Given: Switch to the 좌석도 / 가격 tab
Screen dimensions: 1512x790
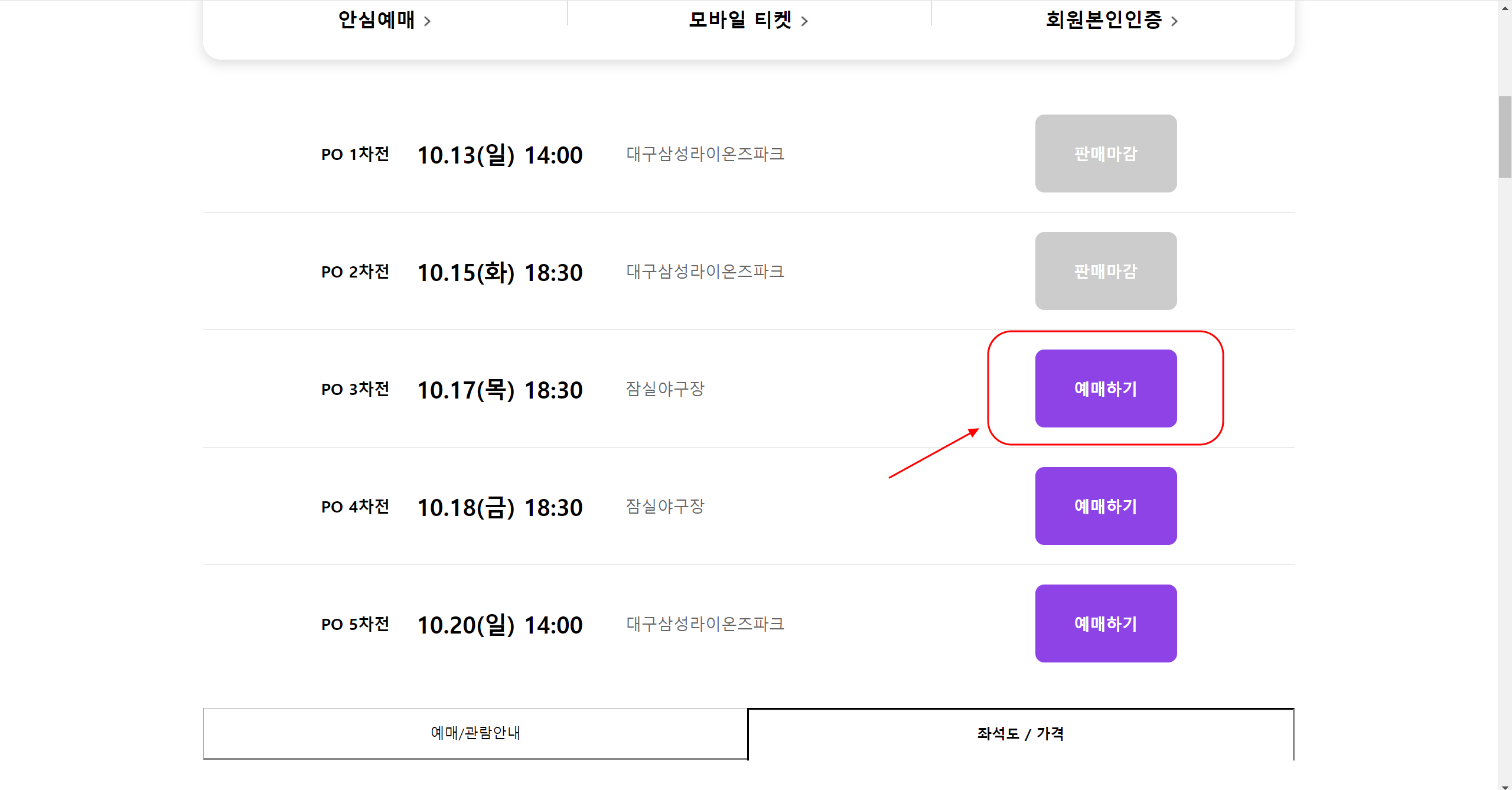Looking at the screenshot, I should [x=1020, y=733].
